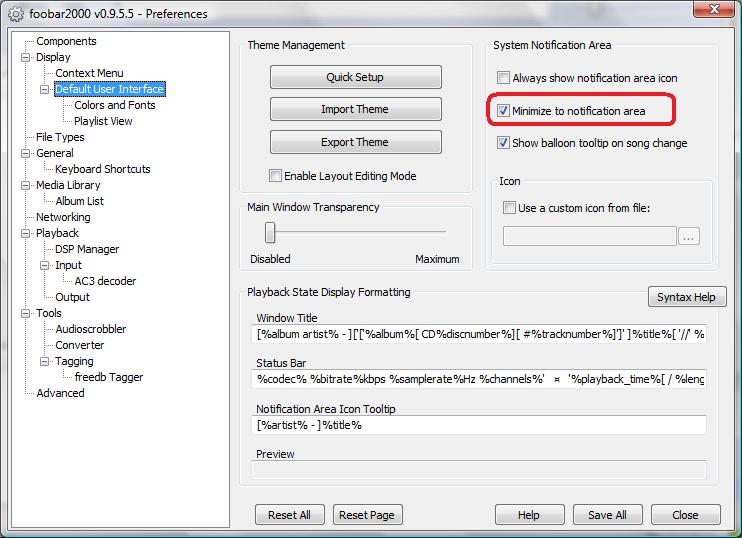
Task: Click the Quick Setup button
Action: click(x=355, y=77)
